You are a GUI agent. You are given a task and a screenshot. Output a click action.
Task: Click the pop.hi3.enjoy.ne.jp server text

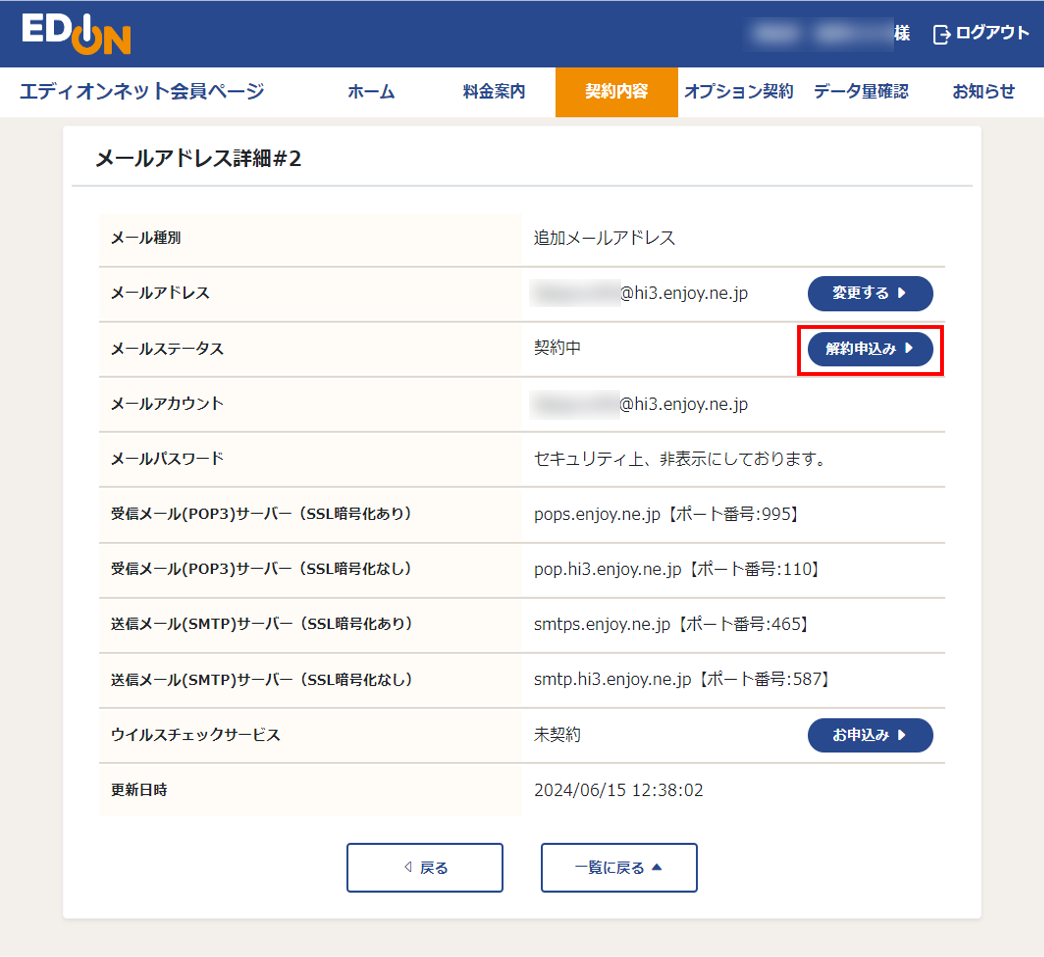click(608, 569)
